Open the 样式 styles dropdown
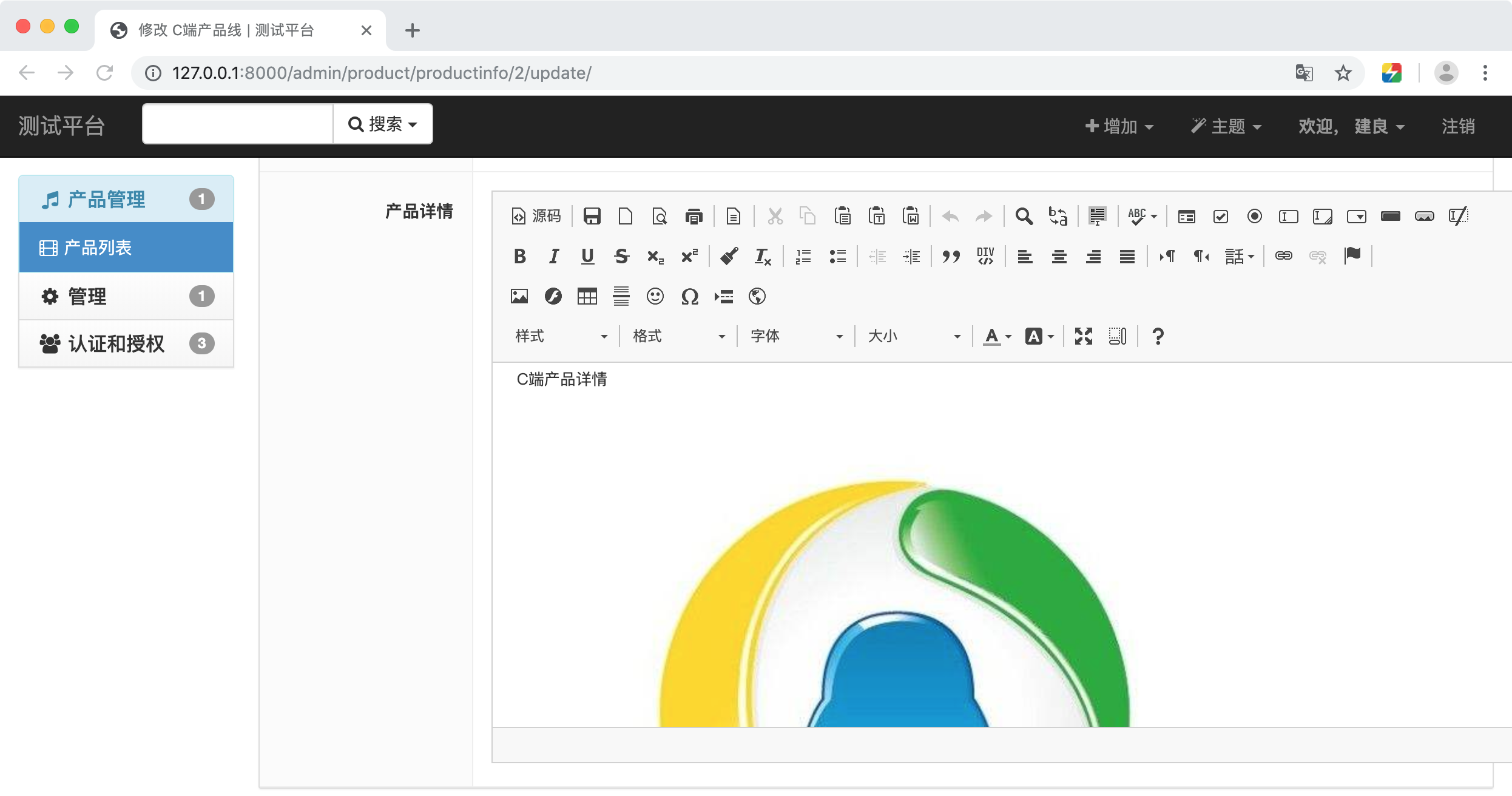 pos(561,336)
